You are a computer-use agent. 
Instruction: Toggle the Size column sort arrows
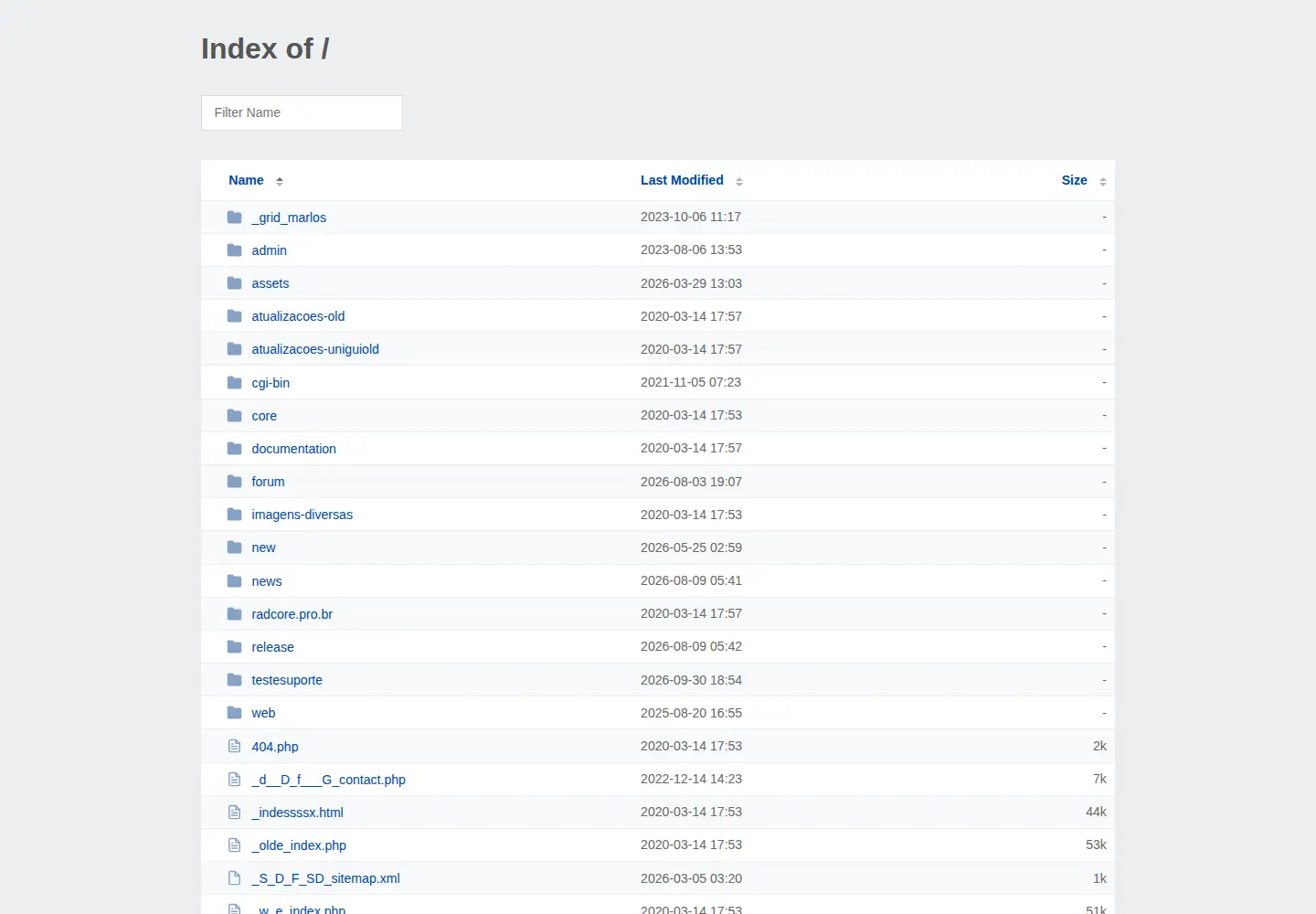tap(1103, 181)
